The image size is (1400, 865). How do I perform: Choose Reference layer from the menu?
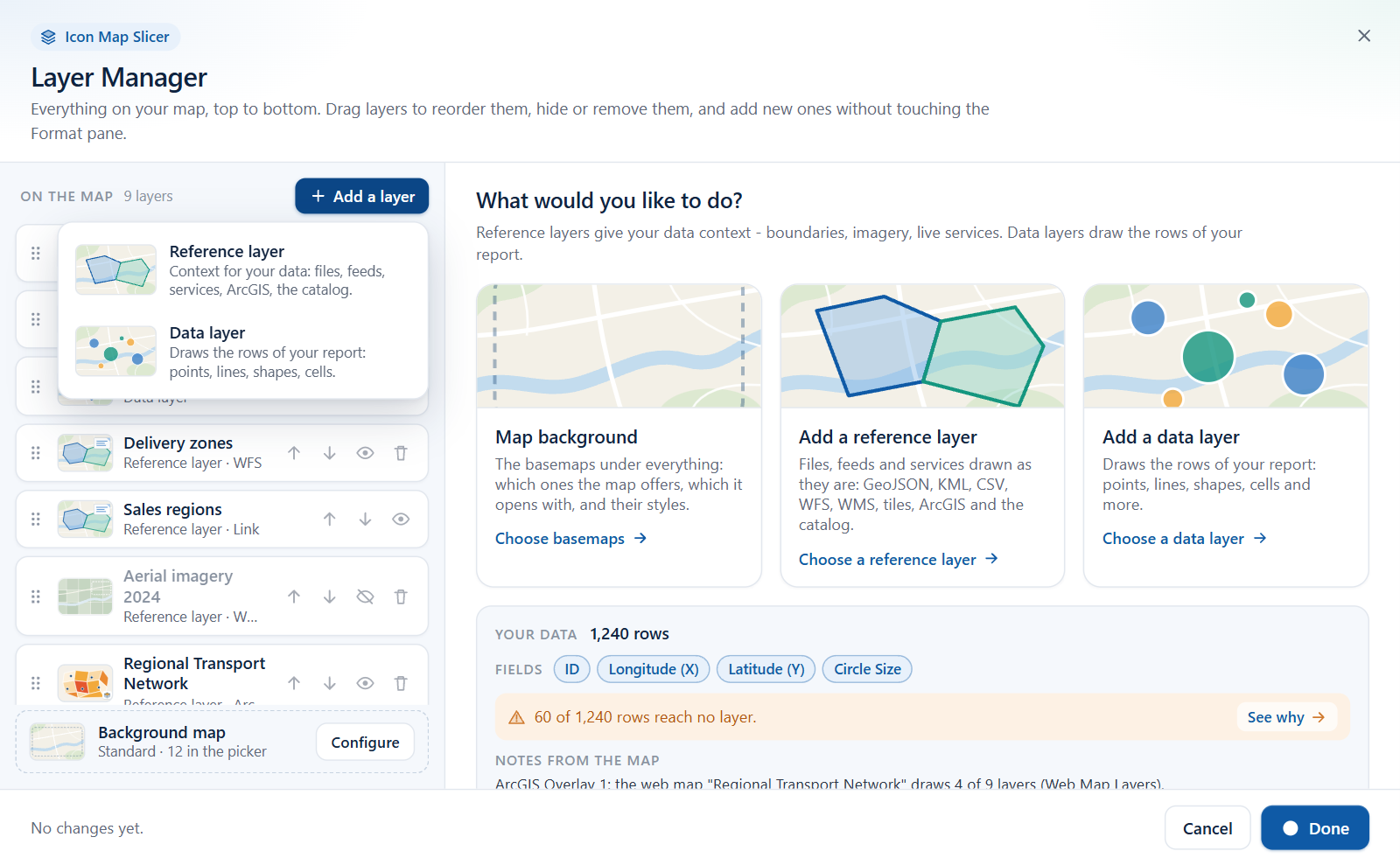pyautogui.click(x=243, y=269)
